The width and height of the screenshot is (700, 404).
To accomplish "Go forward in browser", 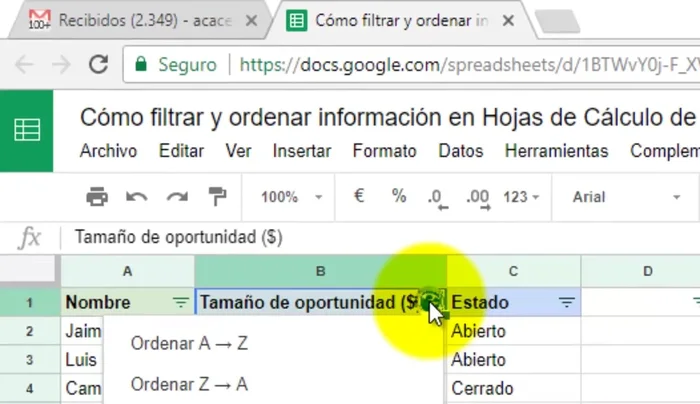I will pyautogui.click(x=61, y=65).
